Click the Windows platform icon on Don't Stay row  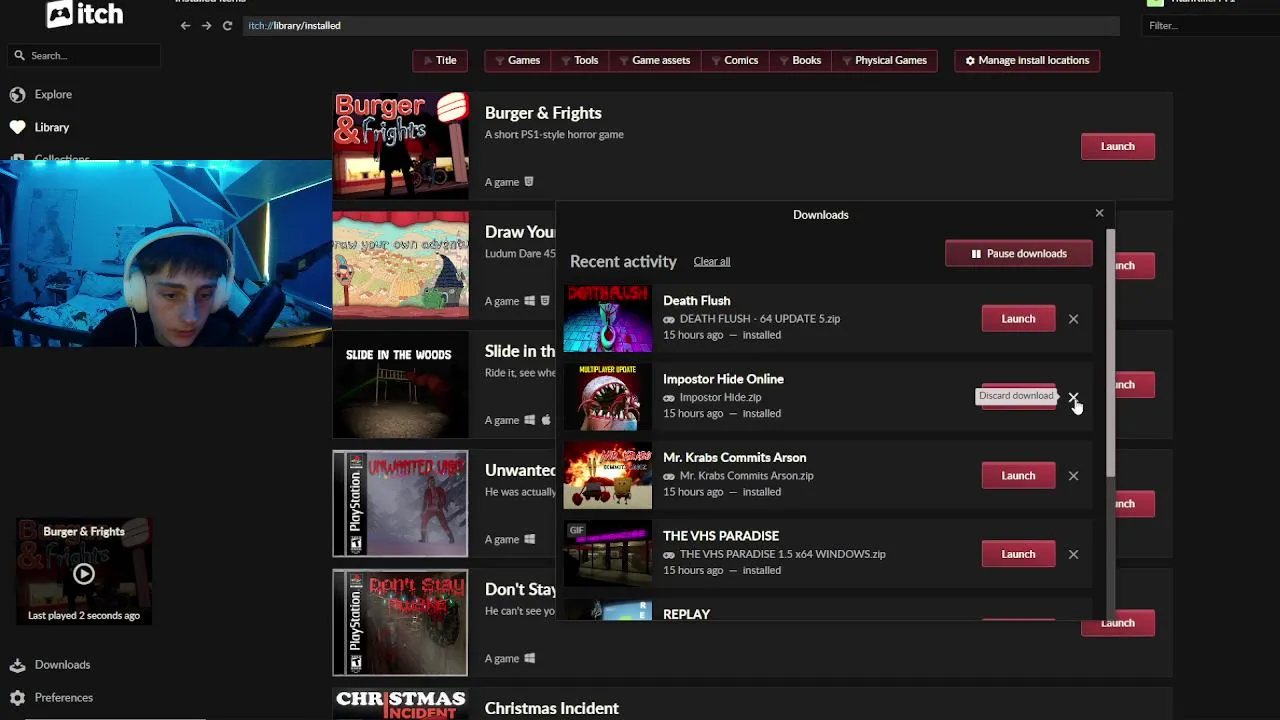click(x=530, y=658)
